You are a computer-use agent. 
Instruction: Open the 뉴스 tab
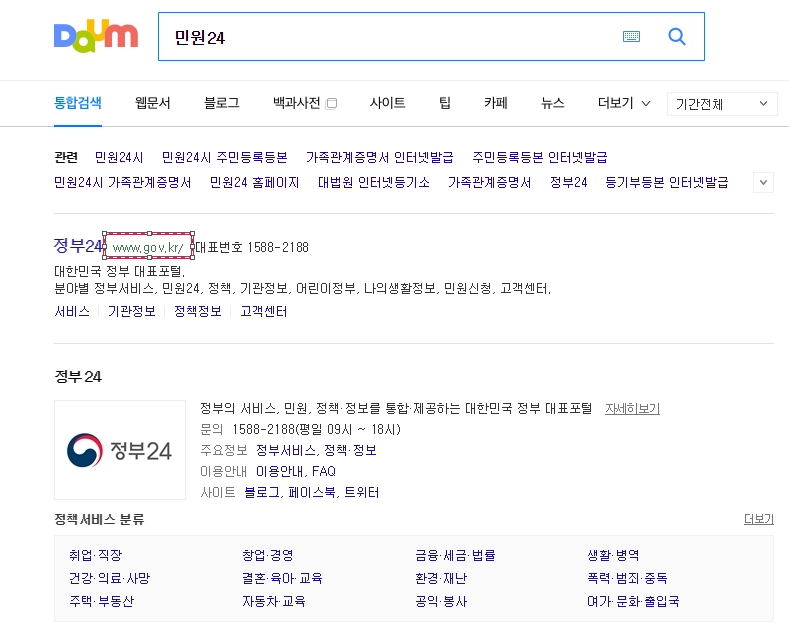(x=553, y=103)
